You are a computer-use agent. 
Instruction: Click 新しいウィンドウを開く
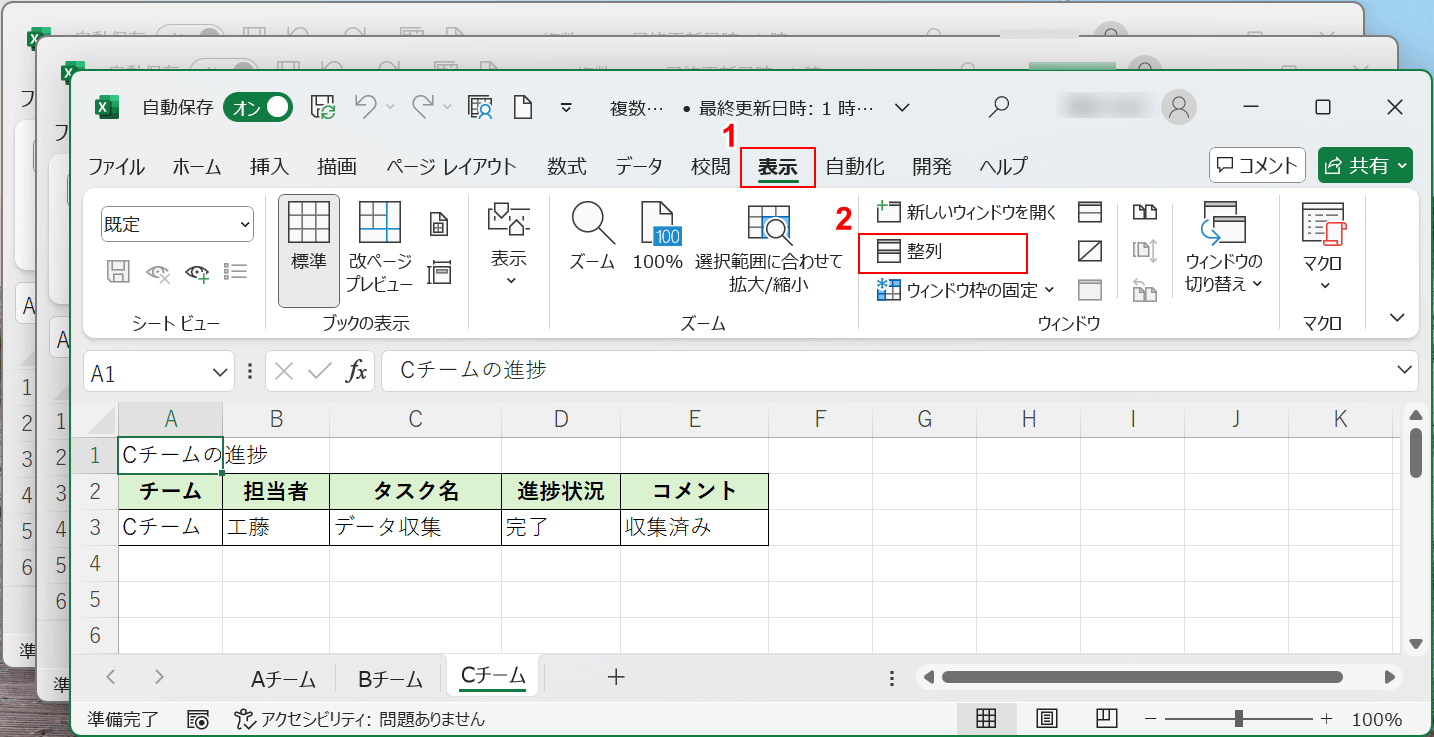pyautogui.click(x=966, y=212)
